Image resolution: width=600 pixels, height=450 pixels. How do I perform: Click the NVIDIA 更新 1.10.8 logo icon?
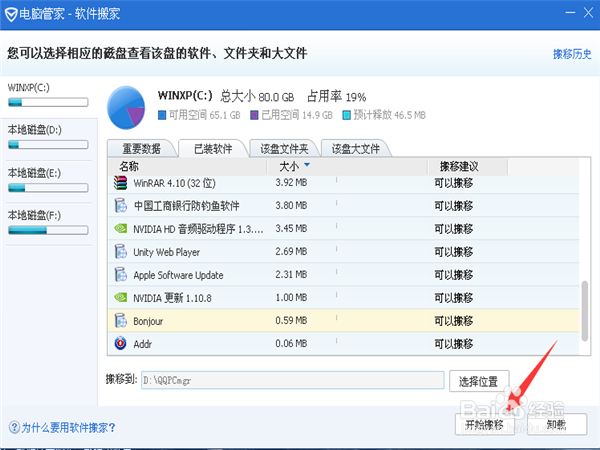coord(121,297)
